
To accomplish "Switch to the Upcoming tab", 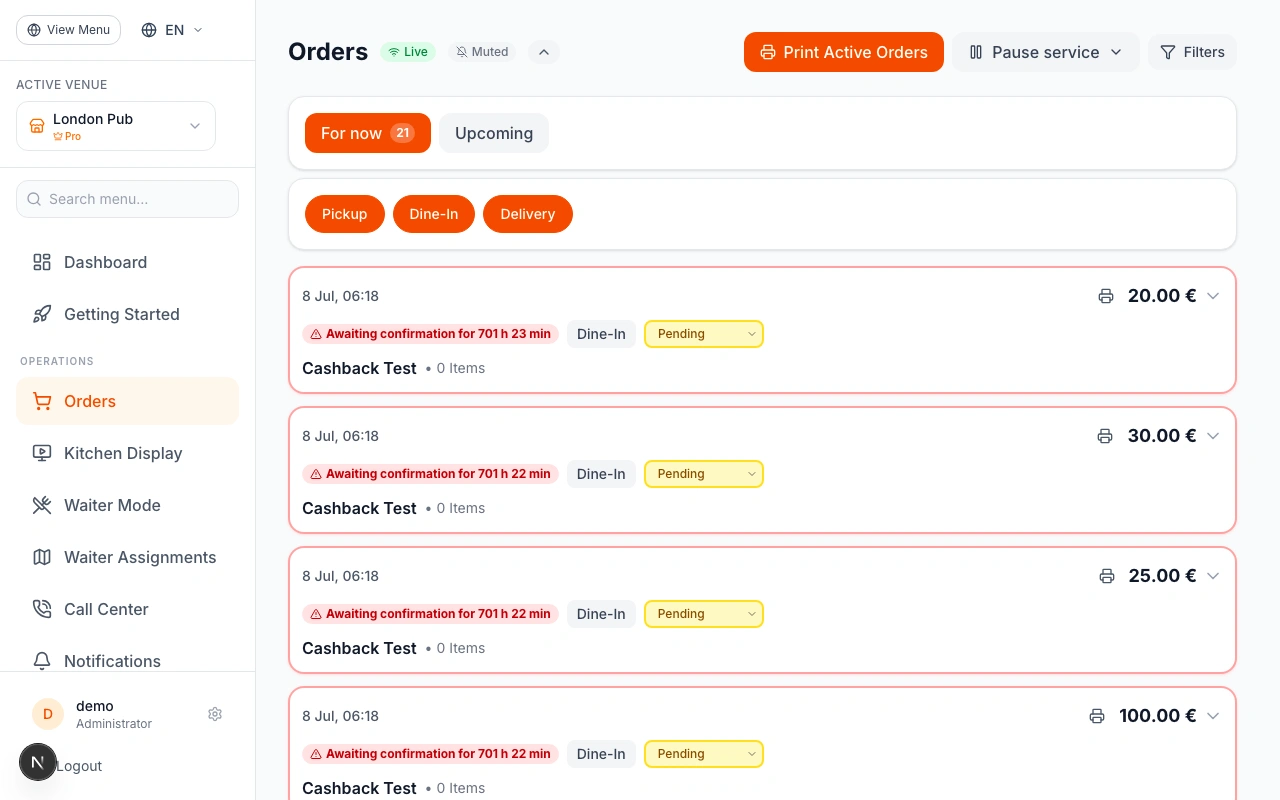I will coord(494,133).
